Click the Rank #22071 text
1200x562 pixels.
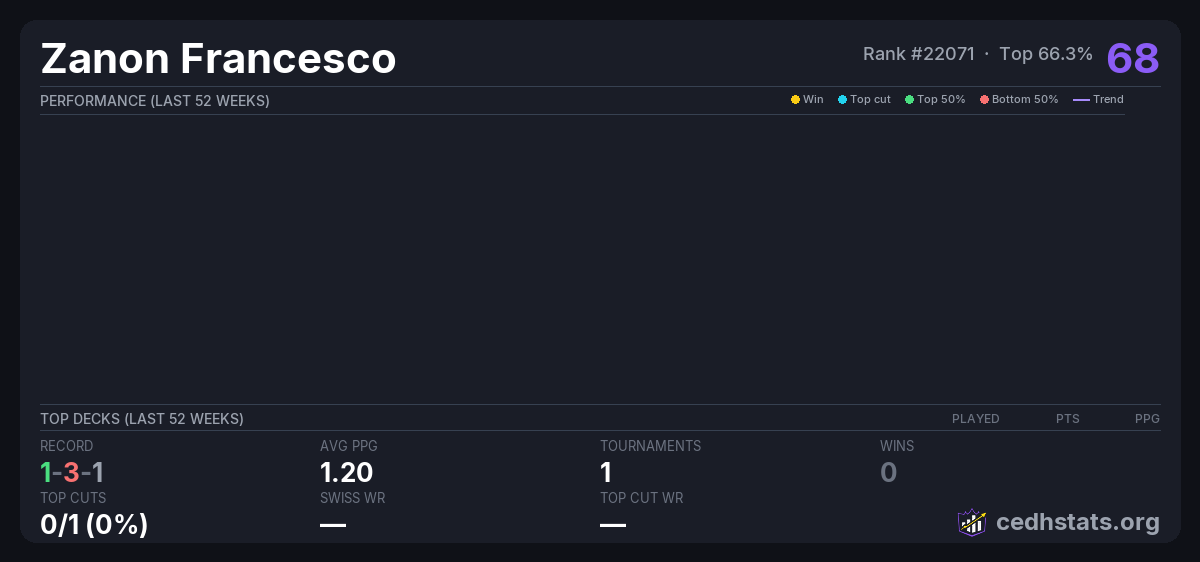coord(918,54)
